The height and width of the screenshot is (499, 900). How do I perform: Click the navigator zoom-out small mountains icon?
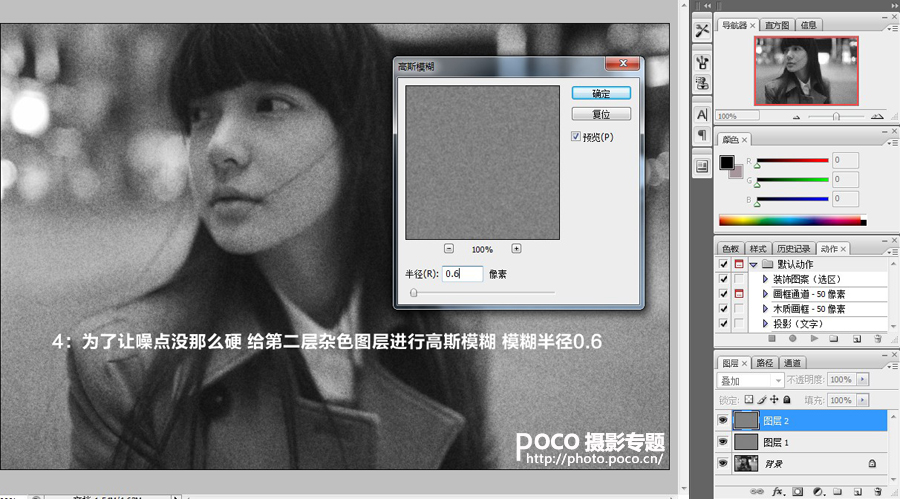tap(797, 117)
